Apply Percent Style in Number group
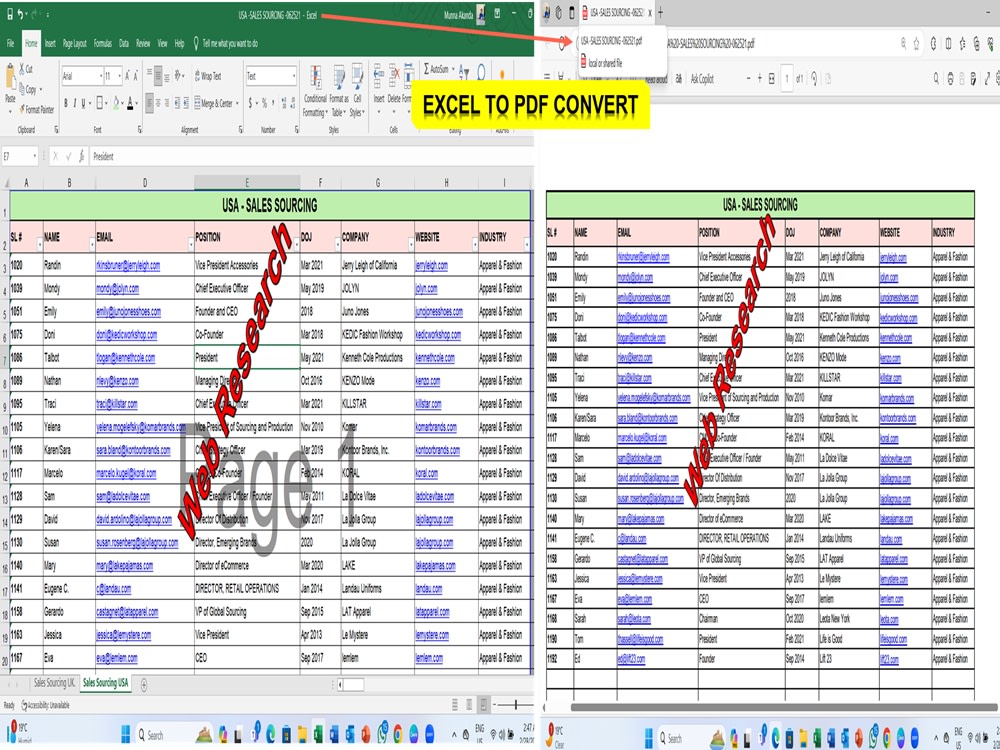This screenshot has width=1000, height=750. [x=264, y=103]
